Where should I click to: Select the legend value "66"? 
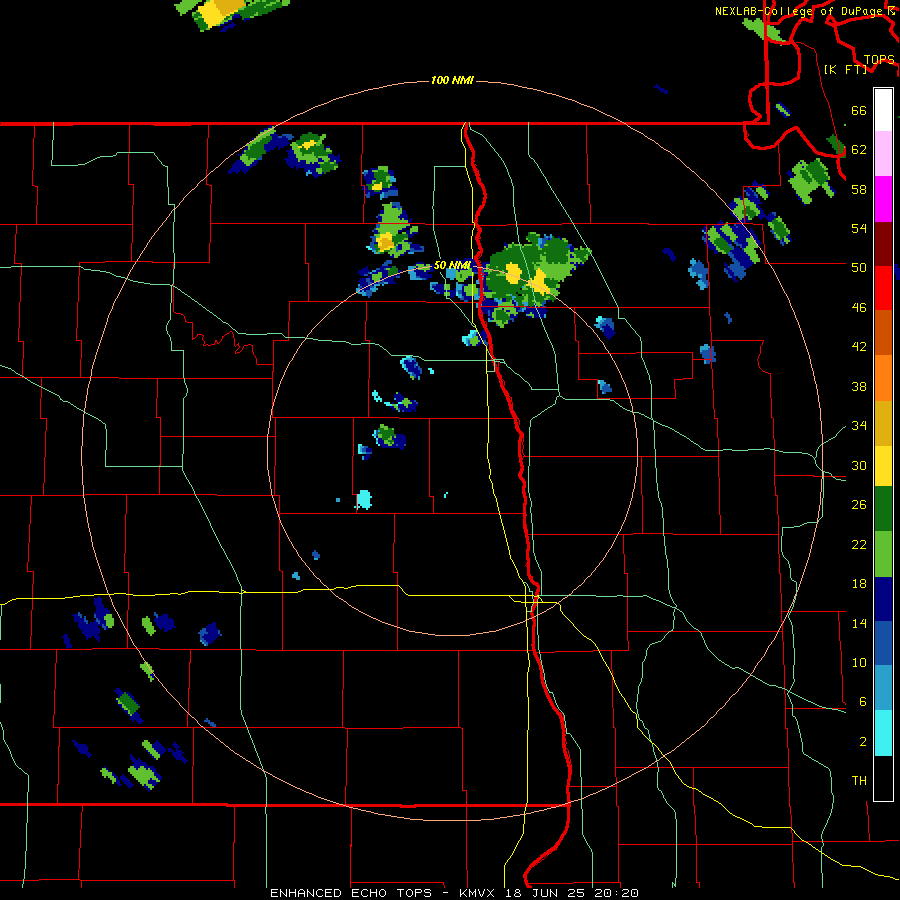tap(859, 110)
